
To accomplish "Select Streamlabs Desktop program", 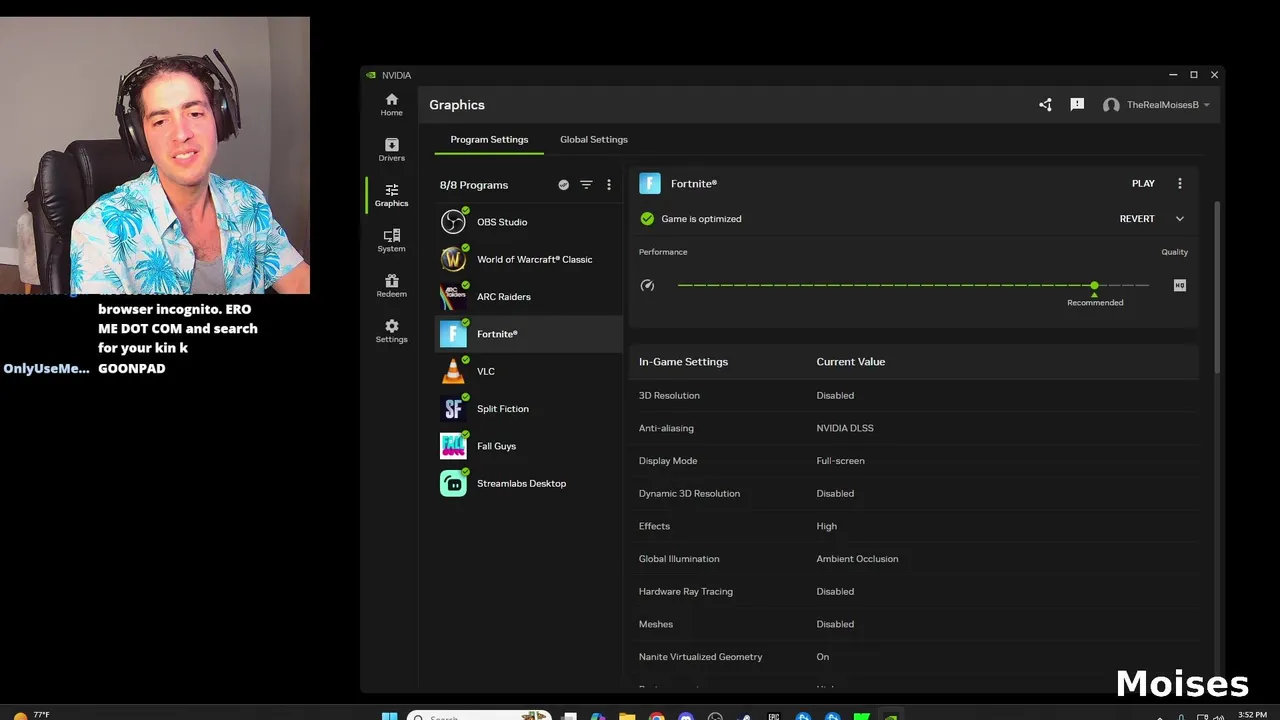I will pos(529,483).
